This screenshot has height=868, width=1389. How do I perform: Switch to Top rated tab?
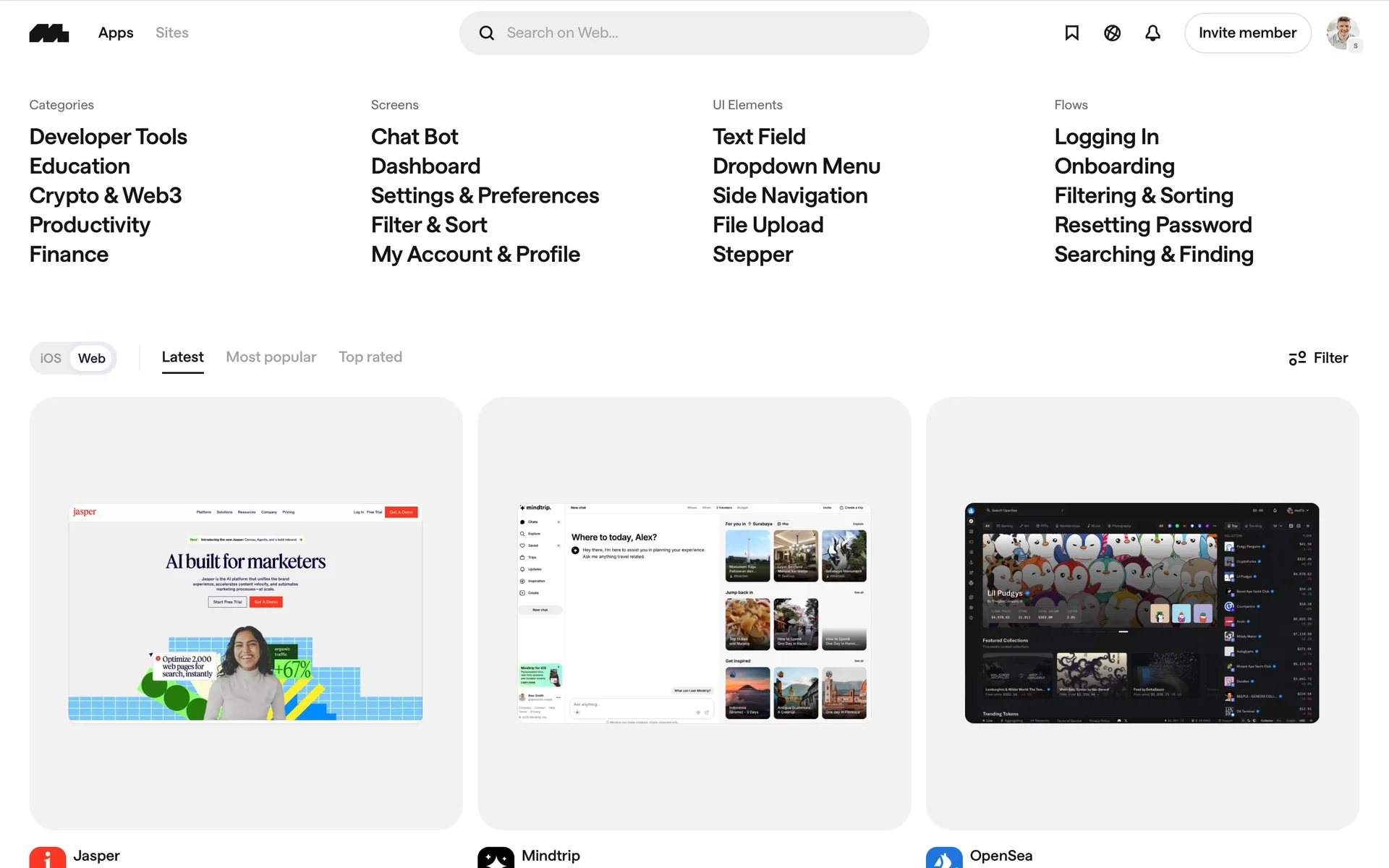pos(370,357)
